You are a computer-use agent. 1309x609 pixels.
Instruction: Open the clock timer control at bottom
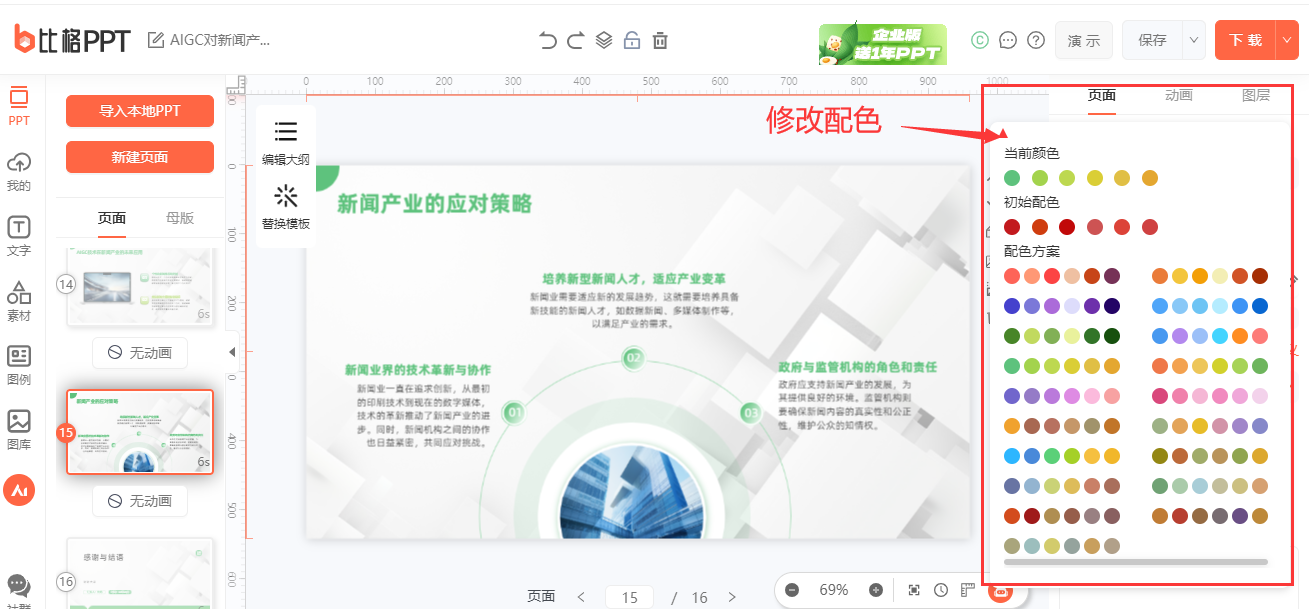point(941,590)
